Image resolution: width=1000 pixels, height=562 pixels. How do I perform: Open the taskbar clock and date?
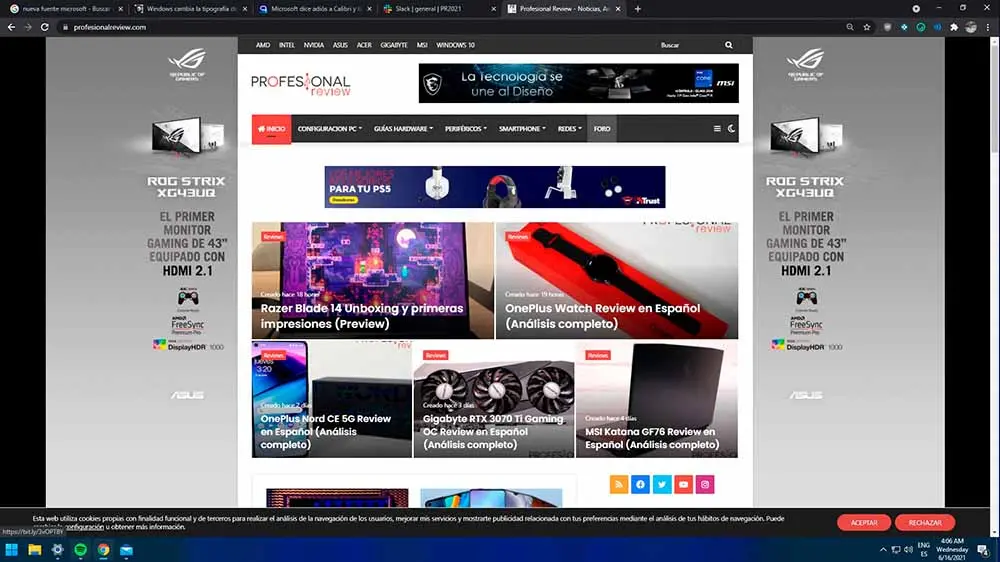(952, 549)
